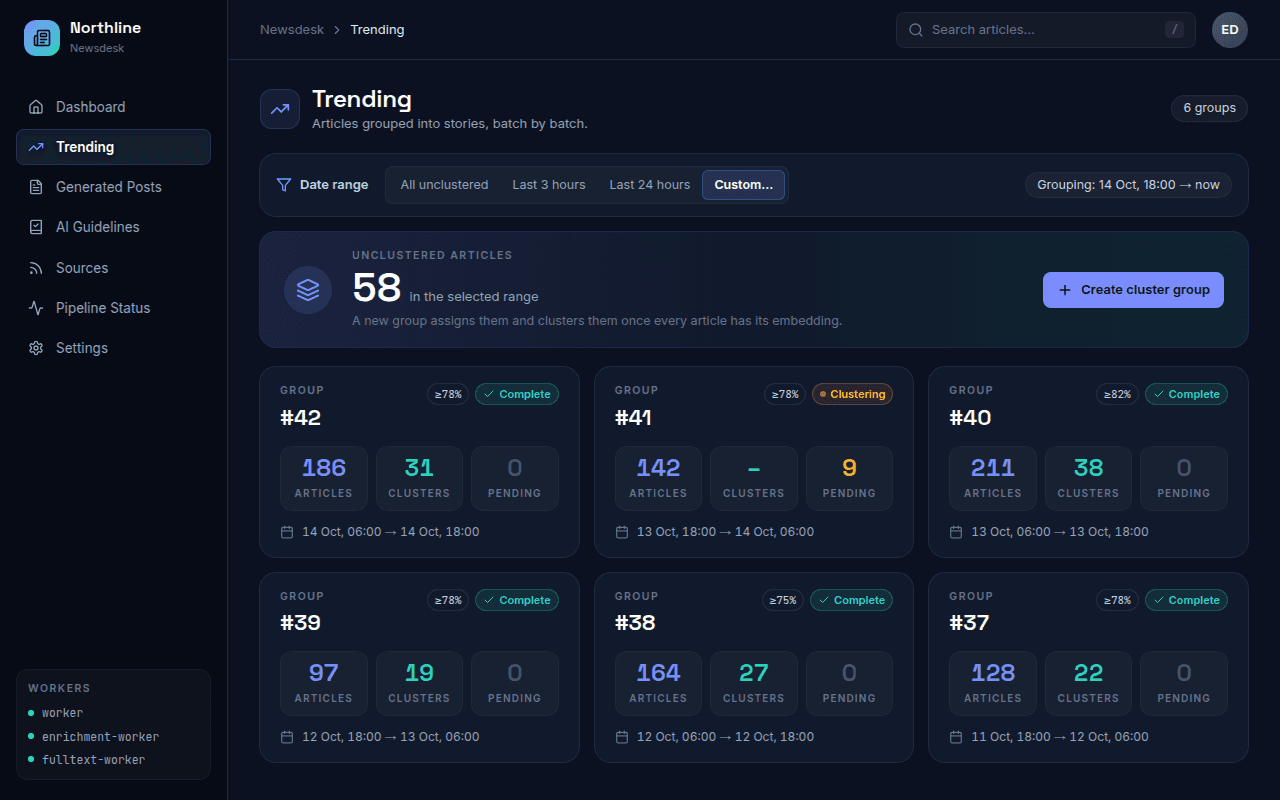
Task: Click the Generated Posts document icon
Action: [x=36, y=187]
